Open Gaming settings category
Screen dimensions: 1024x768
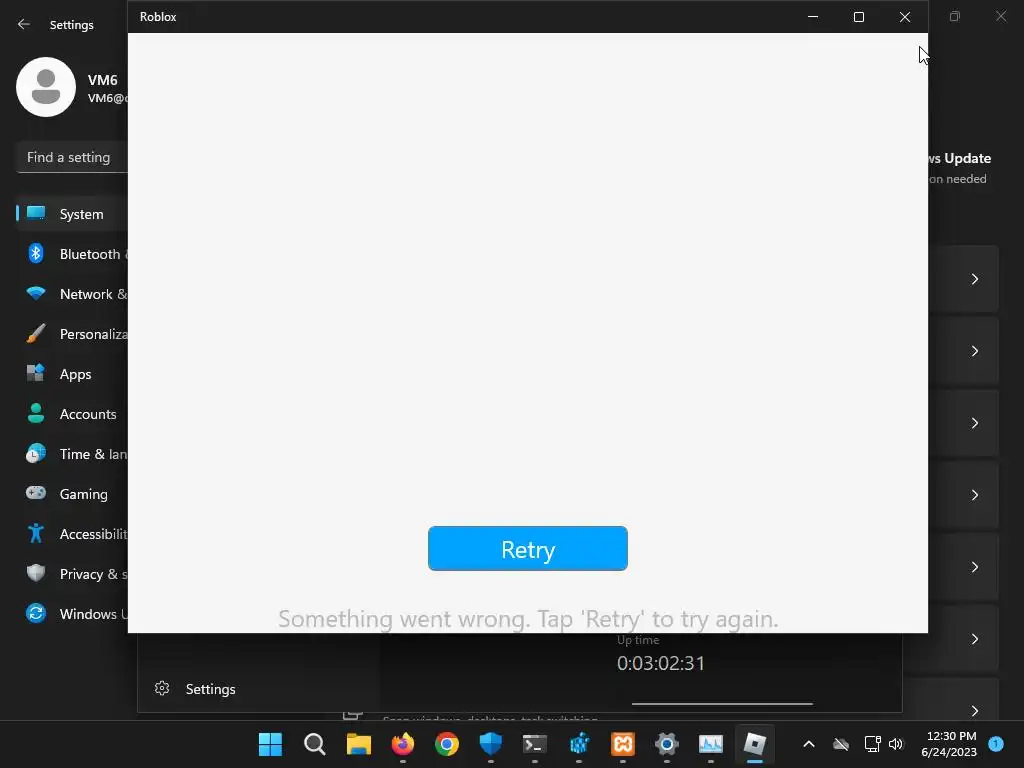click(x=72, y=494)
